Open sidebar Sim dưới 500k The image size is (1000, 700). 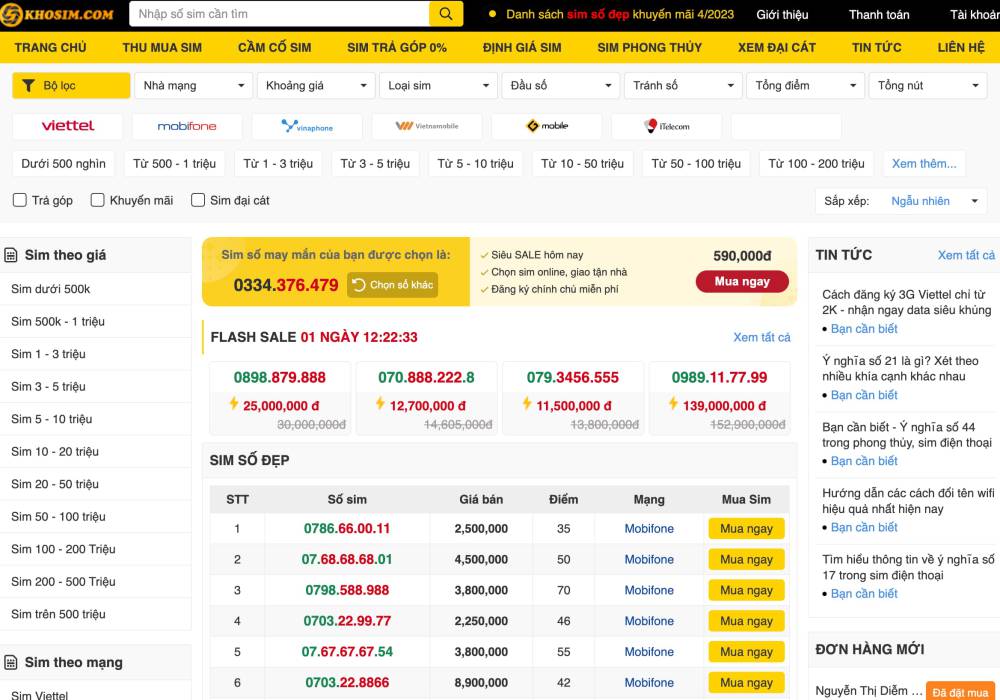(x=50, y=289)
